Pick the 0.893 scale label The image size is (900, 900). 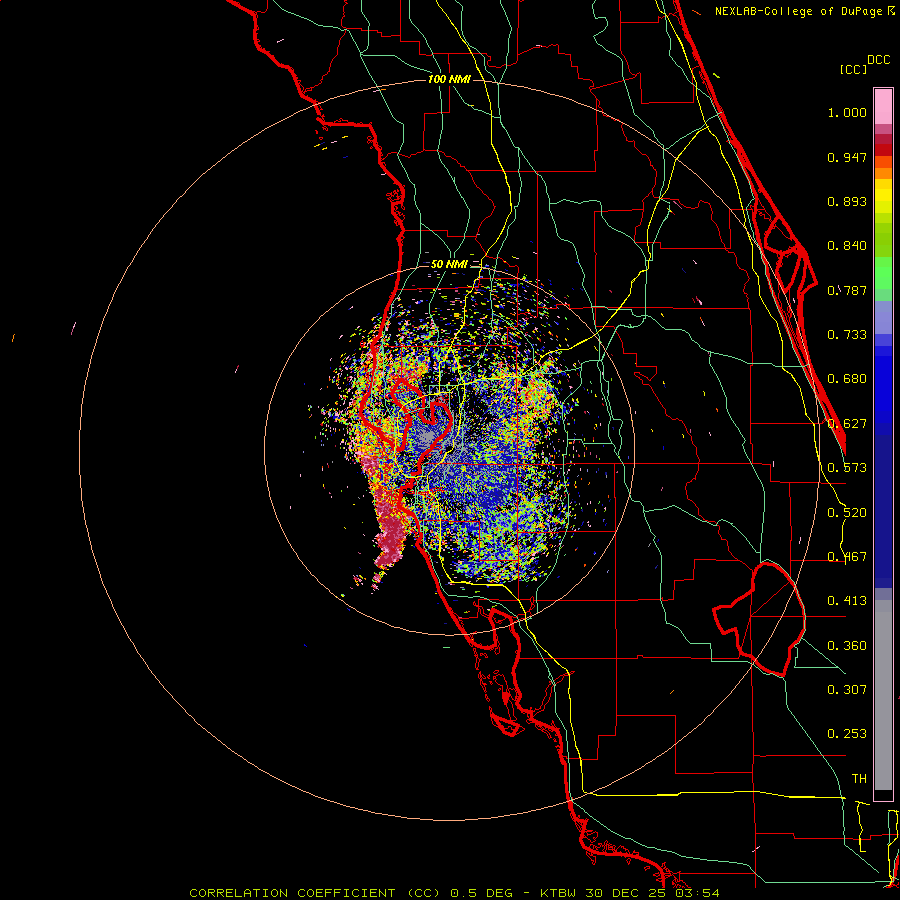tap(847, 201)
